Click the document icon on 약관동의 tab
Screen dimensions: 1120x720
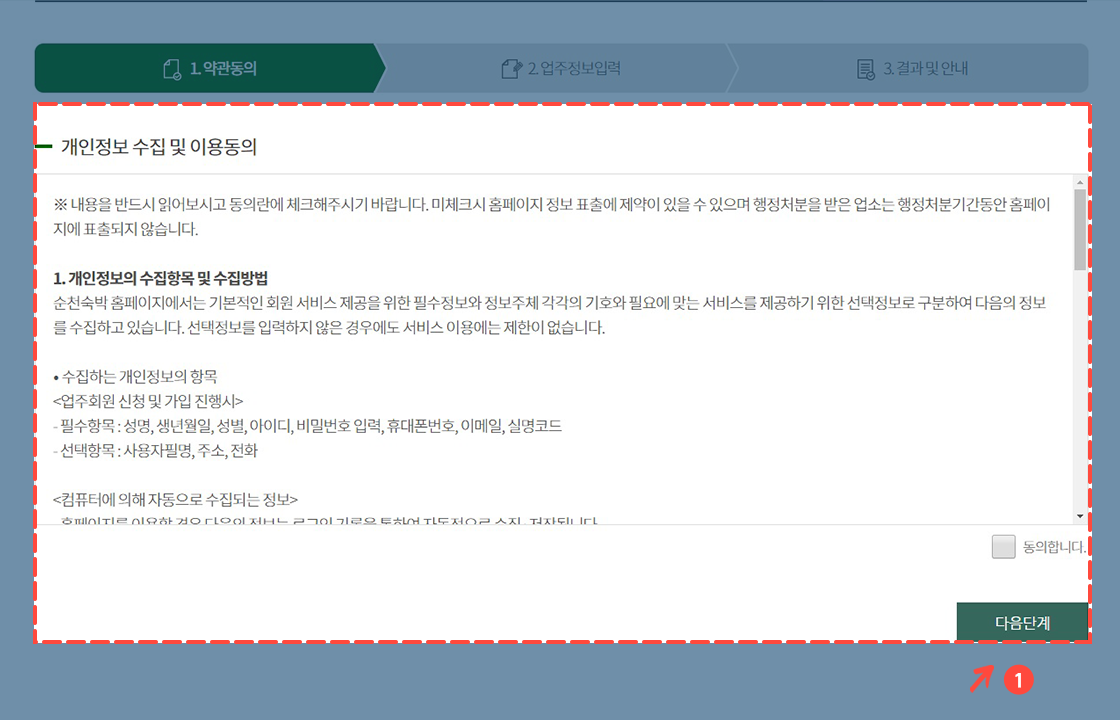pos(172,68)
